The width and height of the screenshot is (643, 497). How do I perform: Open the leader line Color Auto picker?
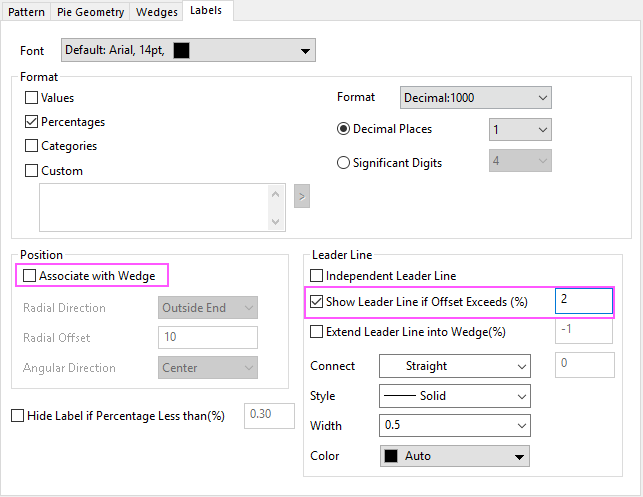(455, 456)
